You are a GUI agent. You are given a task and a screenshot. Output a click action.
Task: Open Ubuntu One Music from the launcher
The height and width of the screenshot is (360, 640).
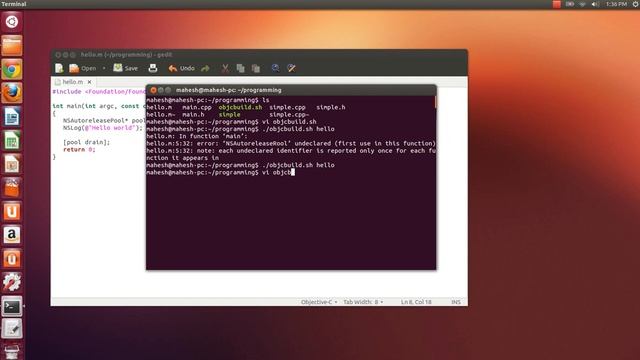(x=12, y=259)
